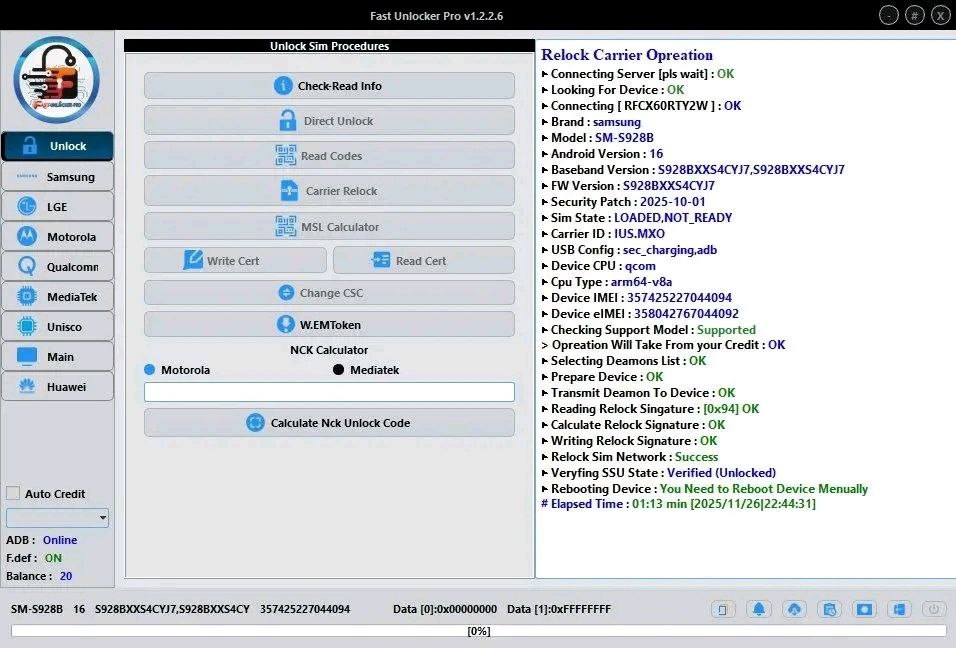Image resolution: width=956 pixels, height=648 pixels.
Task: Click the Fast Unlocker padlock logo
Action: coord(57,80)
